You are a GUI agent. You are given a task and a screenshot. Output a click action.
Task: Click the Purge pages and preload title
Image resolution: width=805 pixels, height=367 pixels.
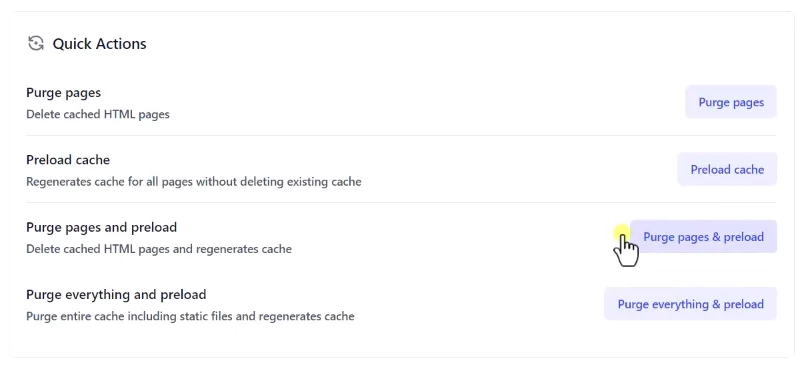pos(102,227)
